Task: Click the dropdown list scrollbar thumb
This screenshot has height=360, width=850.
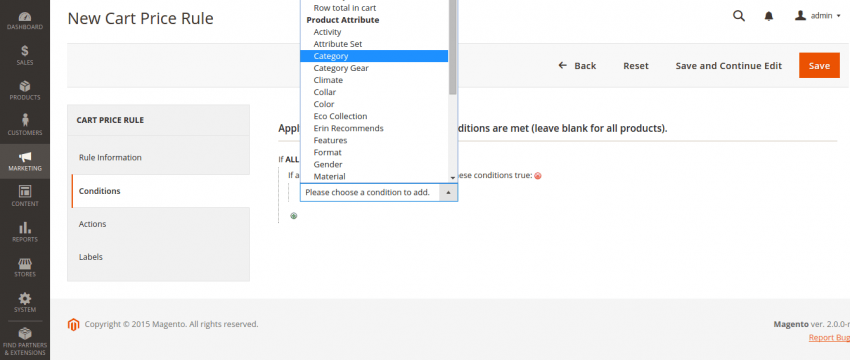Action: 453,46
